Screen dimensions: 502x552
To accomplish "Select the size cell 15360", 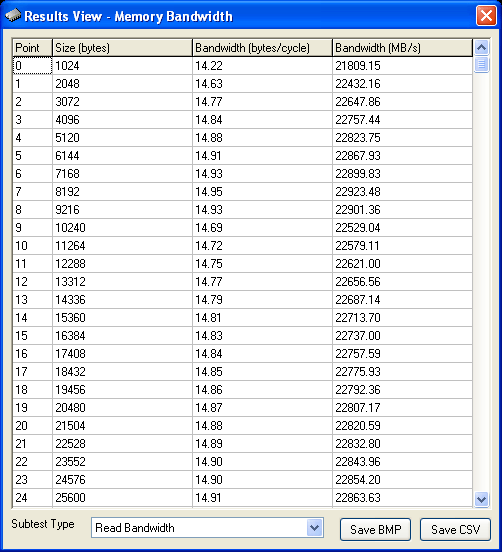I will coord(122,318).
